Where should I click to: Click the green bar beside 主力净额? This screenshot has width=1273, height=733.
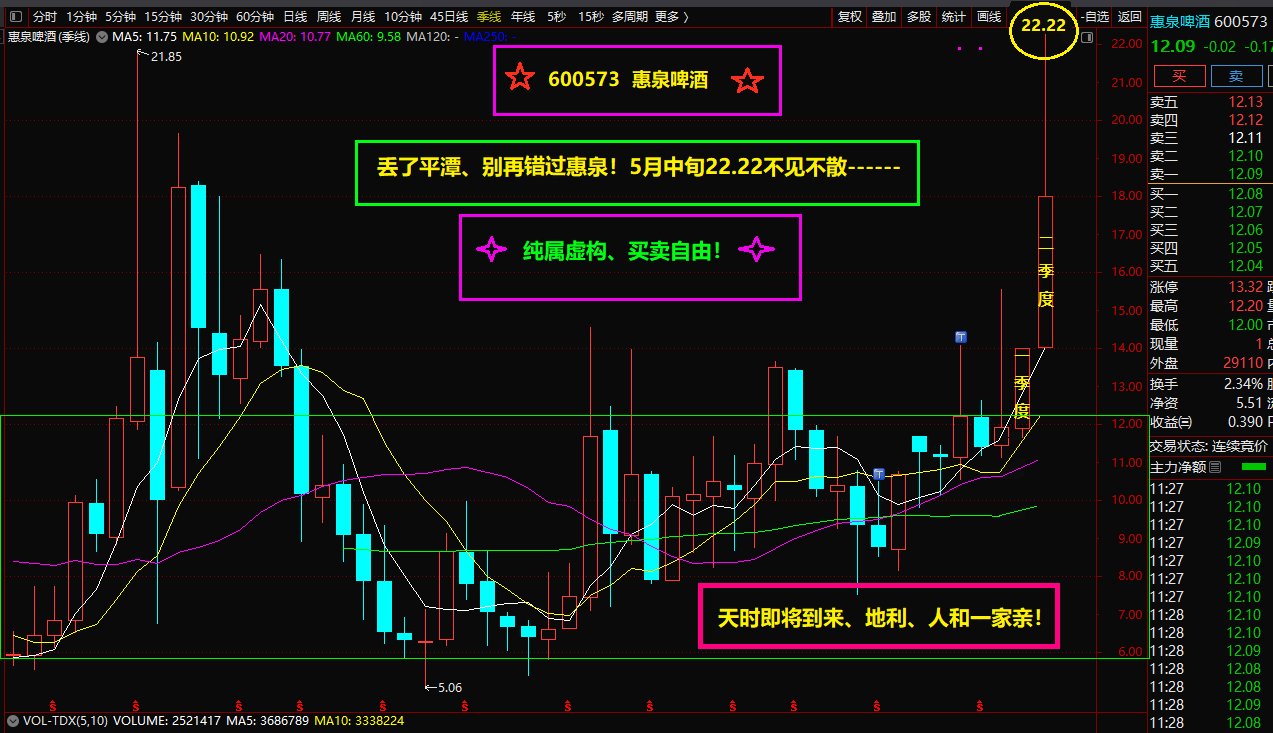click(x=1253, y=467)
